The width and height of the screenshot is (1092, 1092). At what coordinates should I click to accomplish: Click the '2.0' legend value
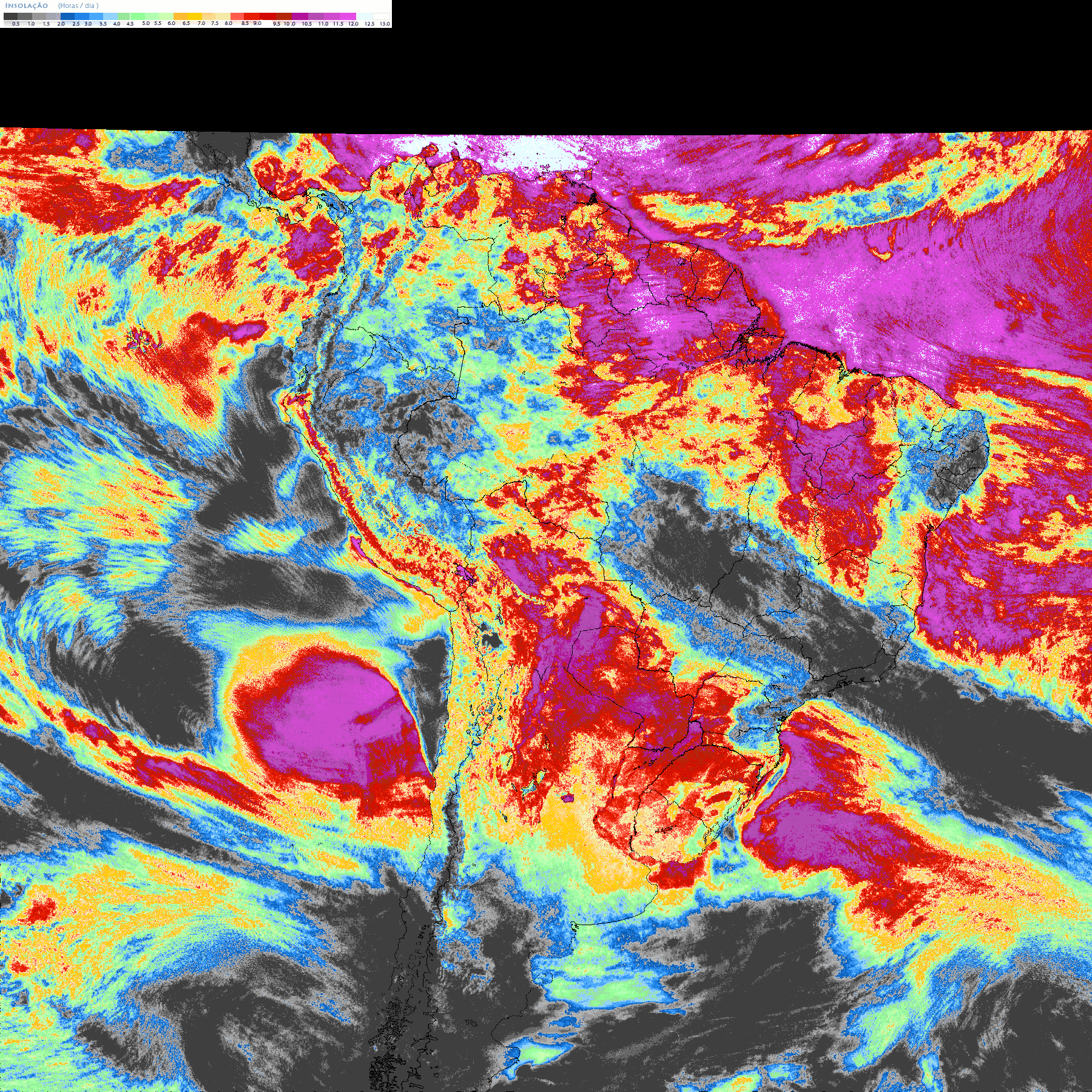[61, 24]
